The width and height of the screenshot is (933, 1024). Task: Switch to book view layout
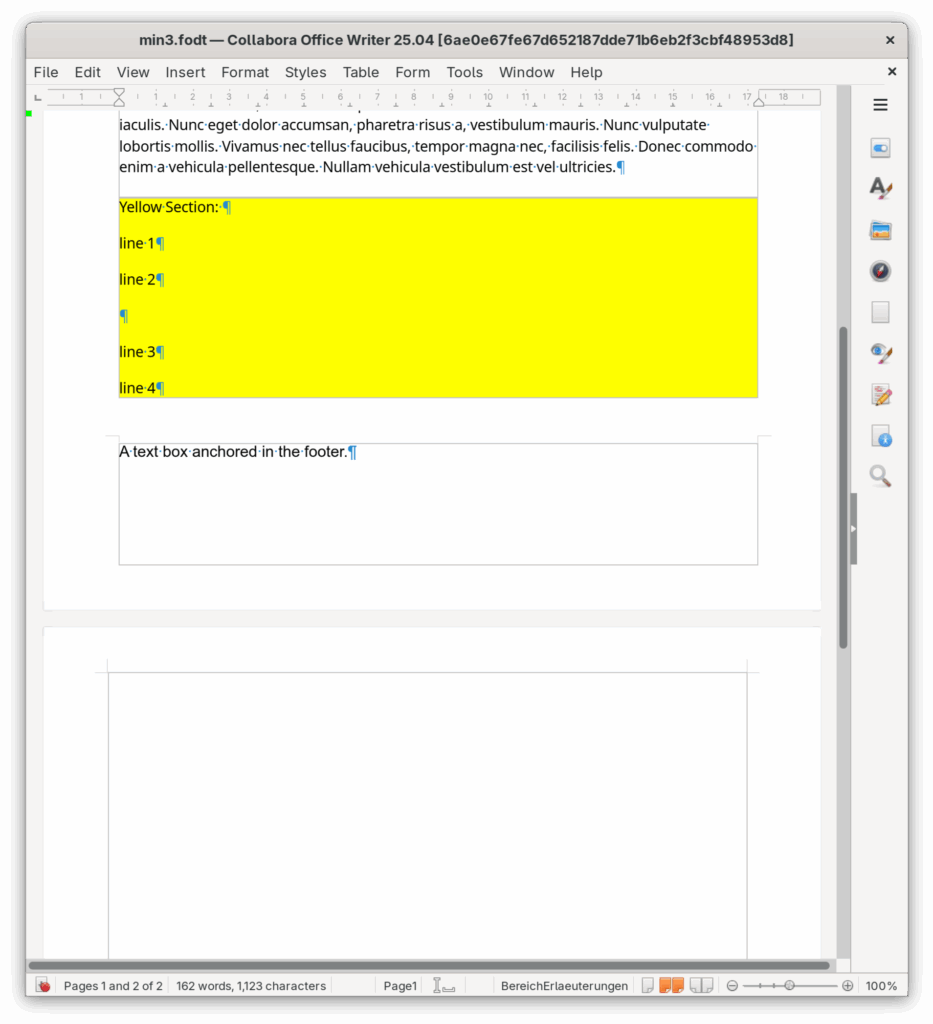(702, 986)
